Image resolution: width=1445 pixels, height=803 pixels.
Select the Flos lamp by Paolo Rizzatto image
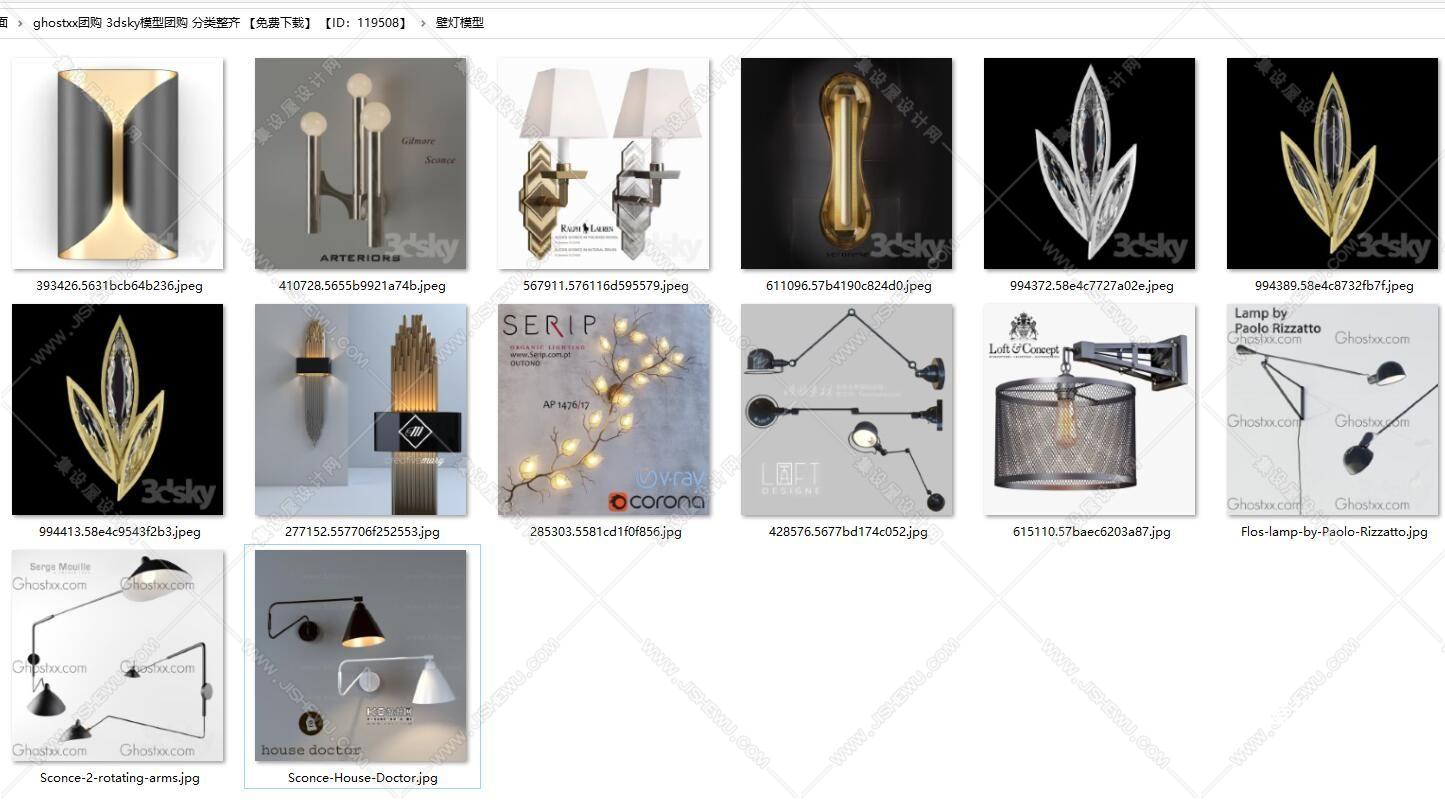(x=1333, y=410)
